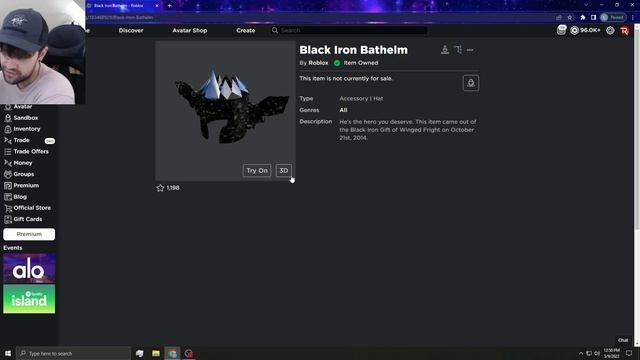Image resolution: width=640 pixels, height=360 pixels.
Task: Open the browser extensions puzzle icon
Action: tap(583, 18)
